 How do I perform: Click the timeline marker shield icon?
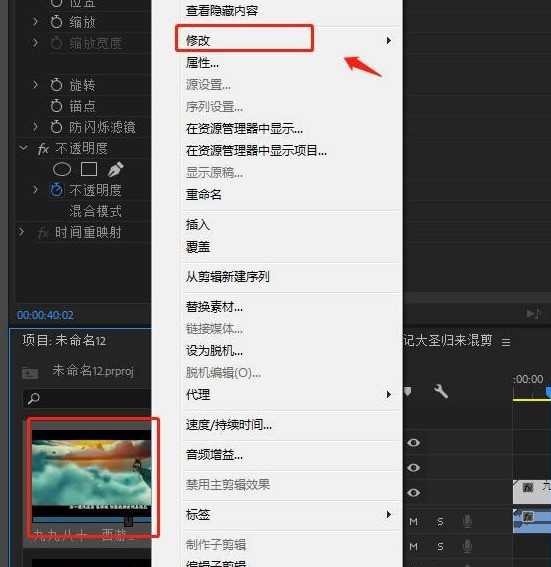tap(408, 392)
